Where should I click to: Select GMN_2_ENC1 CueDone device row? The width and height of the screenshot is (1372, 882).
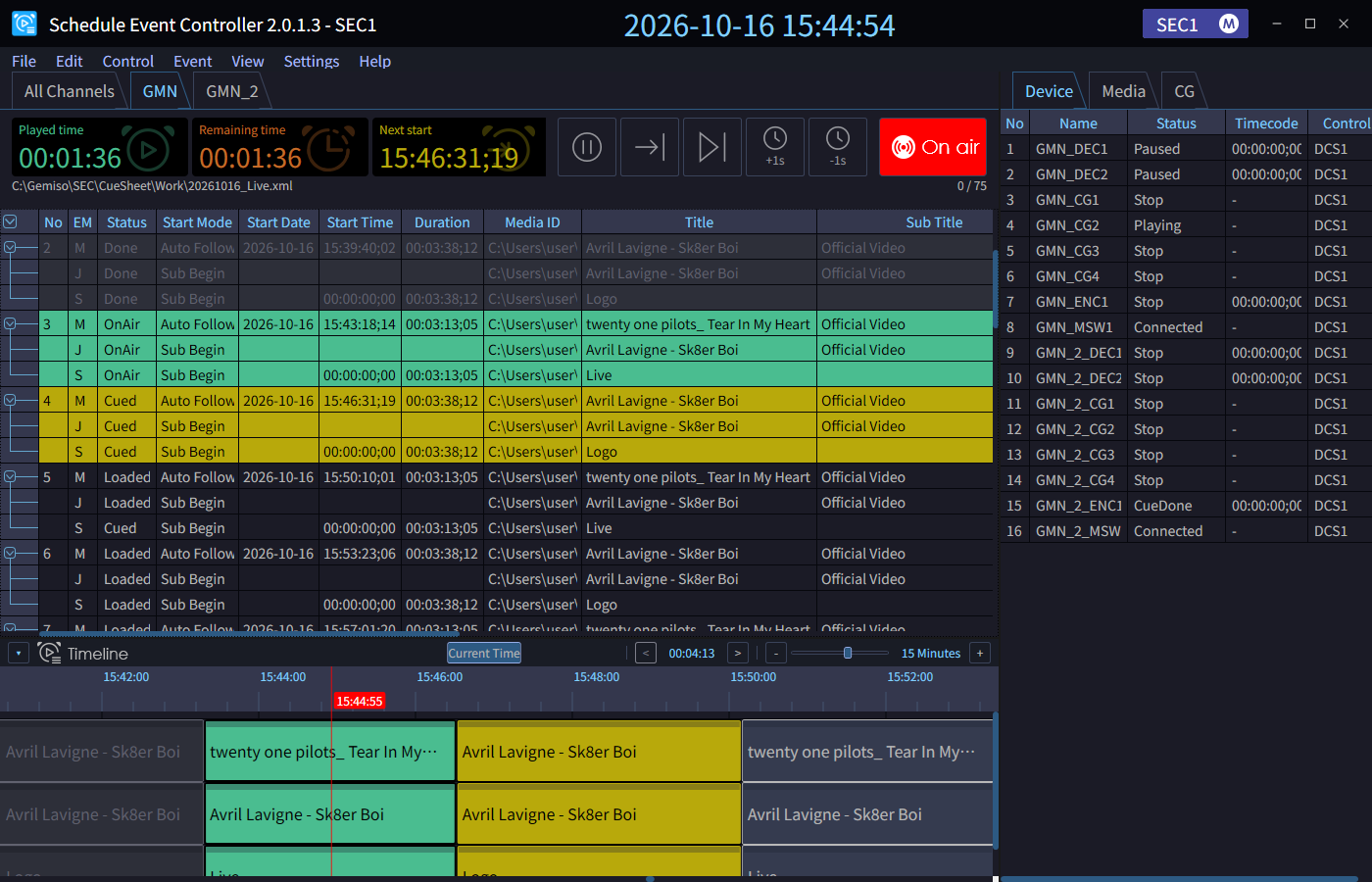pyautogui.click(x=1186, y=506)
